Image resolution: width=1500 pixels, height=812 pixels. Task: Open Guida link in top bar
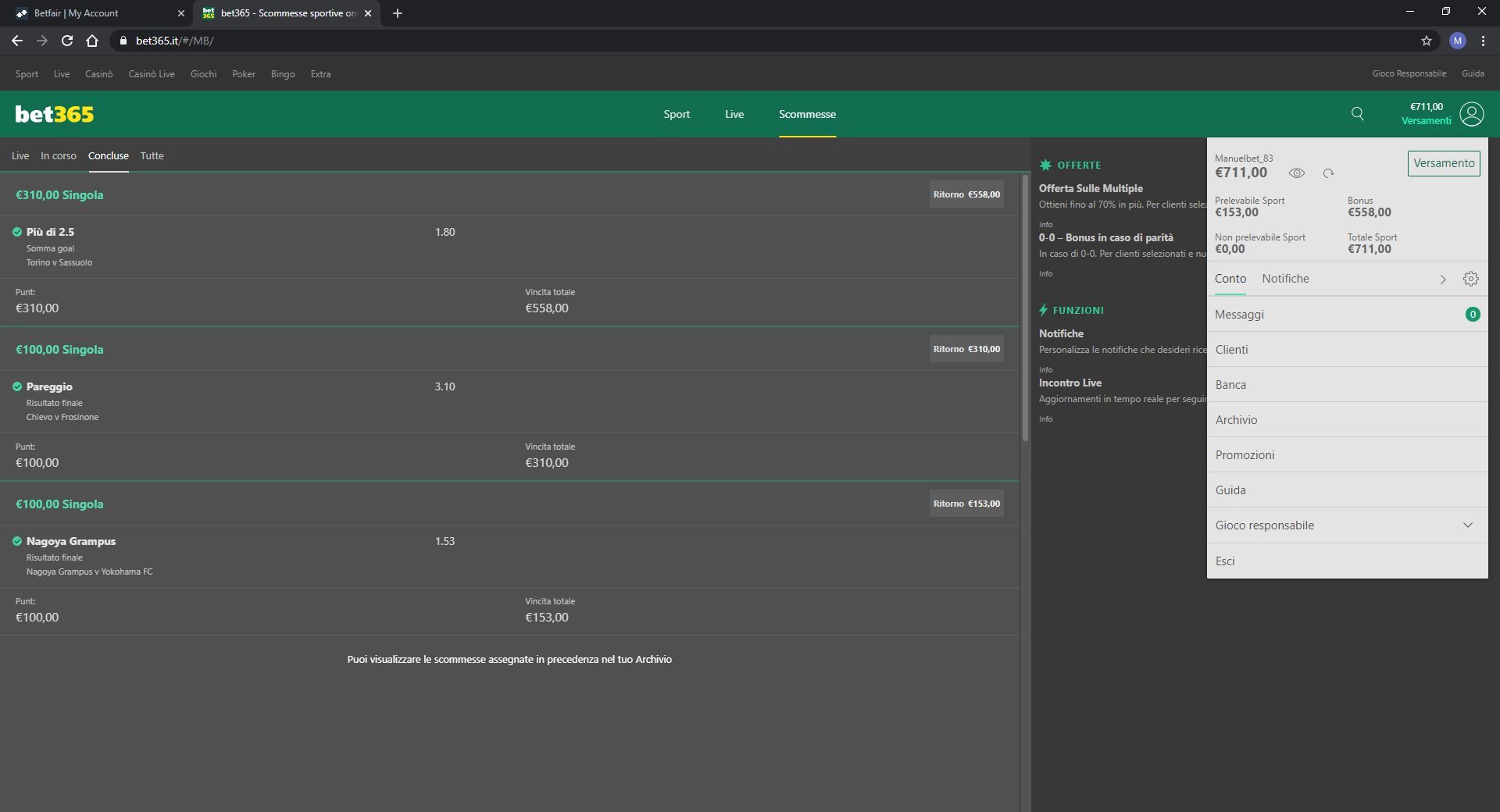[x=1473, y=73]
